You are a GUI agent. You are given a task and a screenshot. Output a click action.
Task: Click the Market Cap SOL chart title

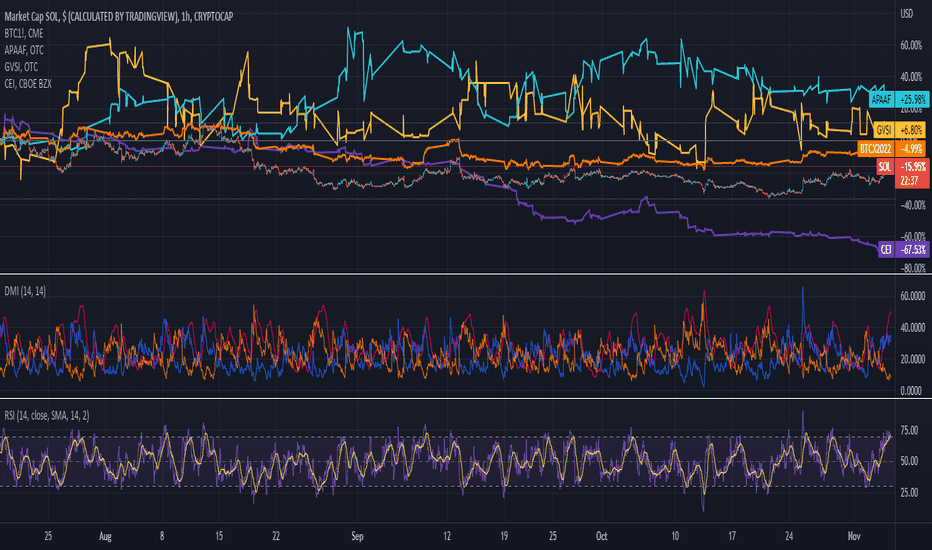click(119, 17)
